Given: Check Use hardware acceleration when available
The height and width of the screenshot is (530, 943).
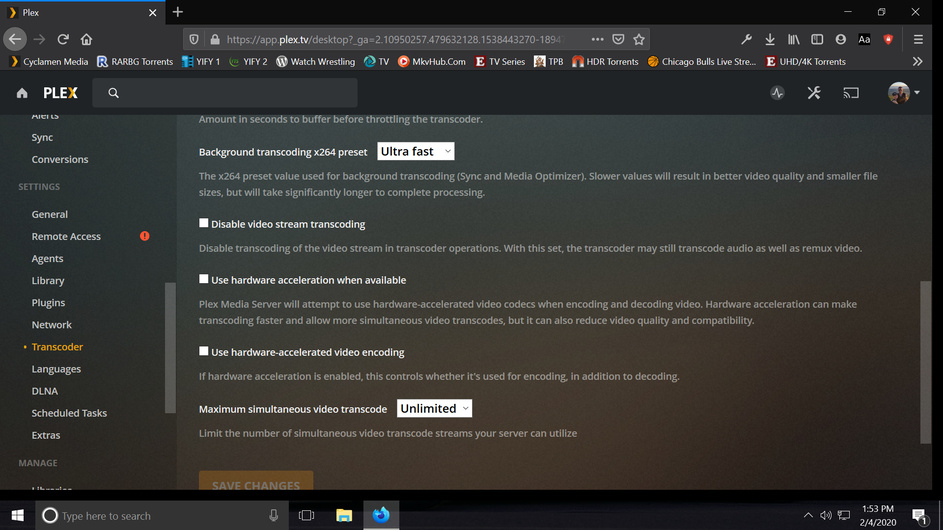Looking at the screenshot, I should 204,279.
